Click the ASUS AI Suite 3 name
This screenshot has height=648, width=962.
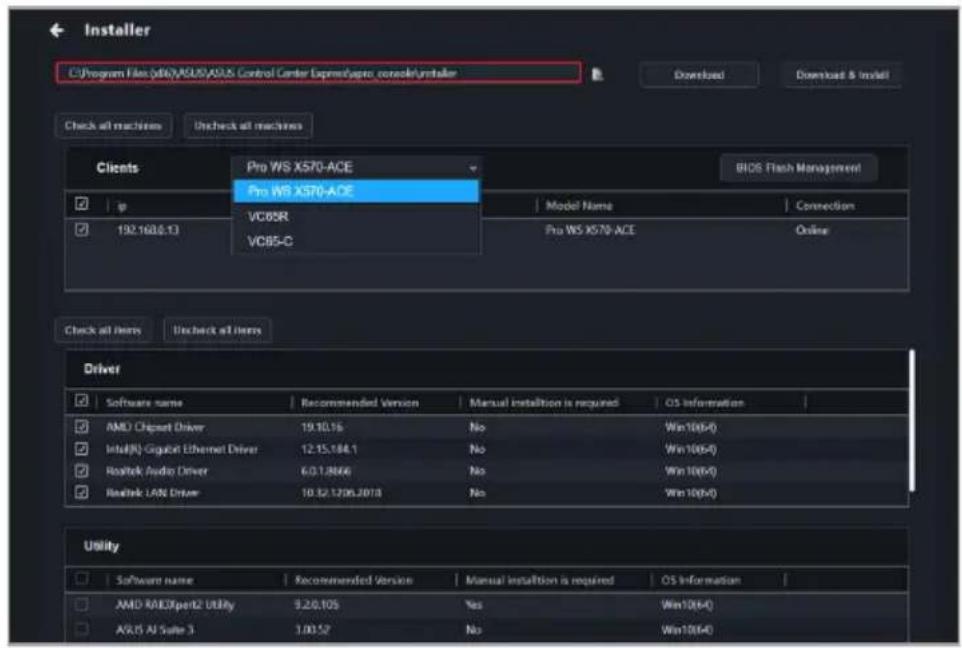pyautogui.click(x=155, y=630)
